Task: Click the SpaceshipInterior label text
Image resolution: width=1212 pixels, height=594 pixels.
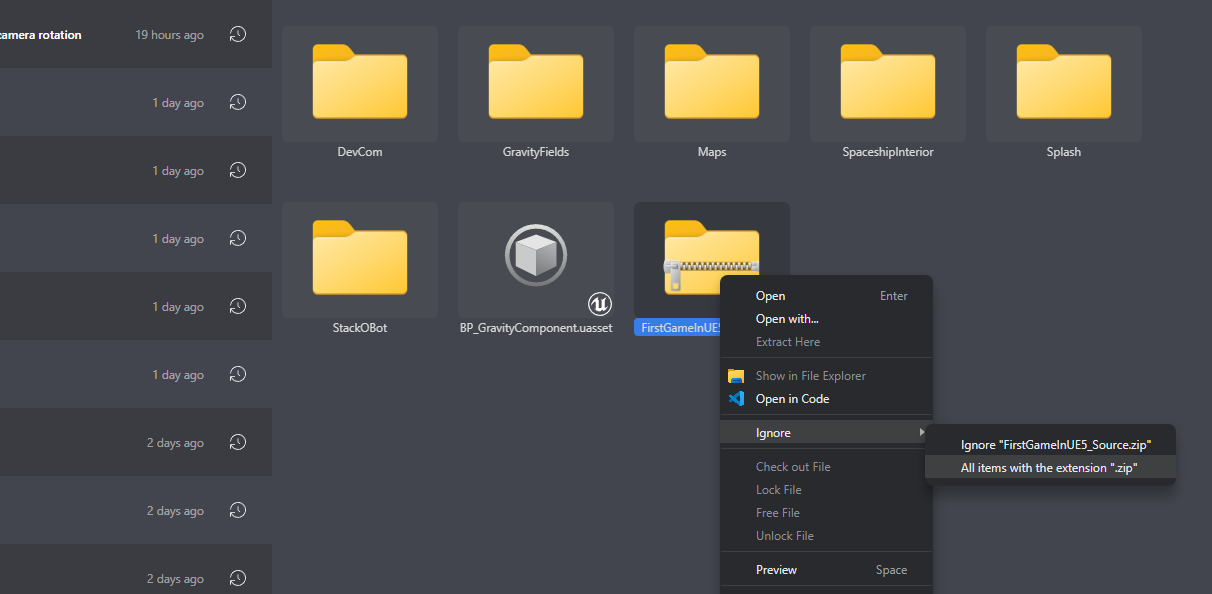Action: click(x=888, y=152)
